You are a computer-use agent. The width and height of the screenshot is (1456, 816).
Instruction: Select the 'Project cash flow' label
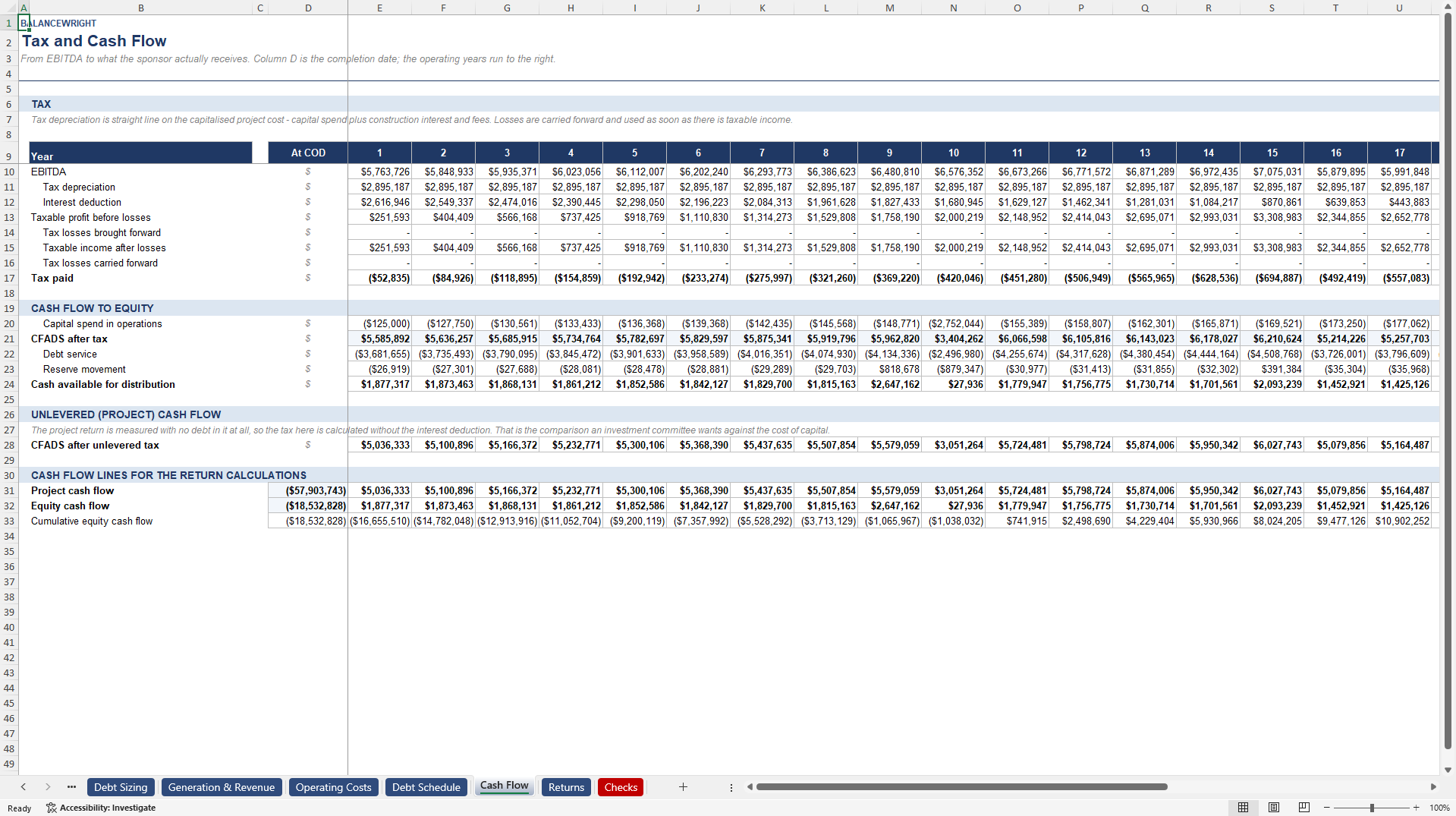pos(73,490)
